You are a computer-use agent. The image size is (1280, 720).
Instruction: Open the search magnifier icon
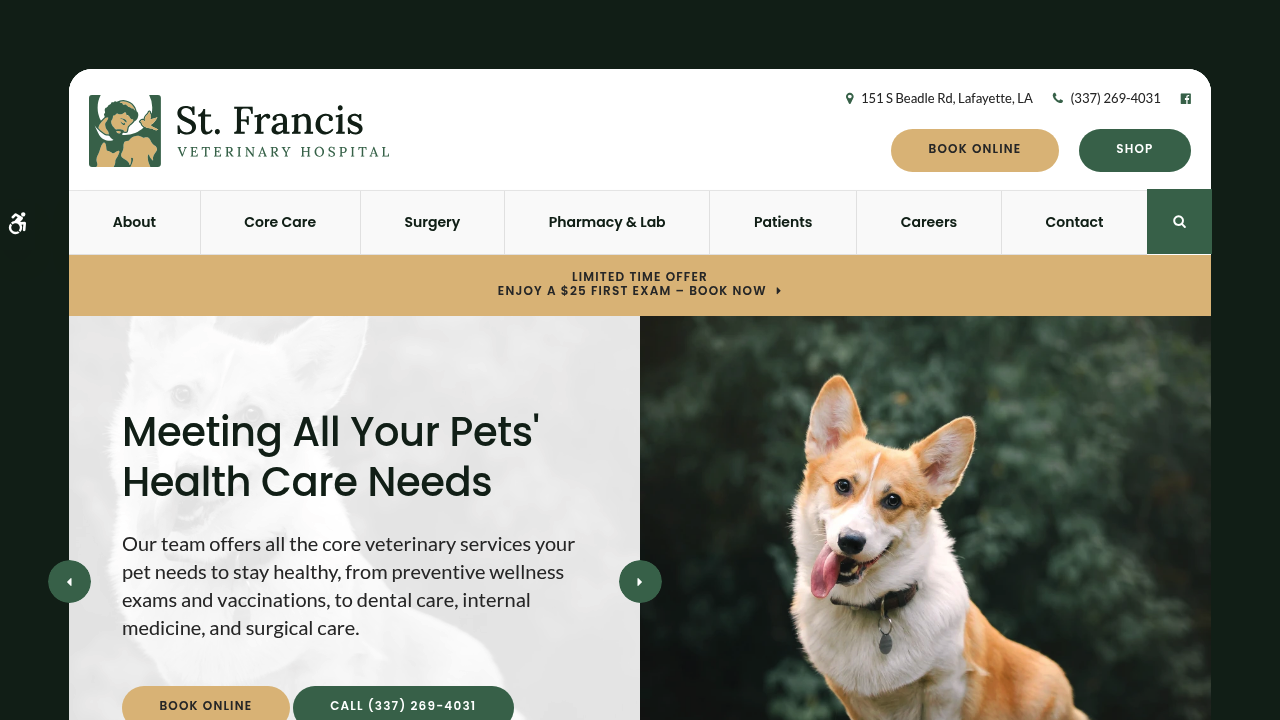pos(1179,222)
